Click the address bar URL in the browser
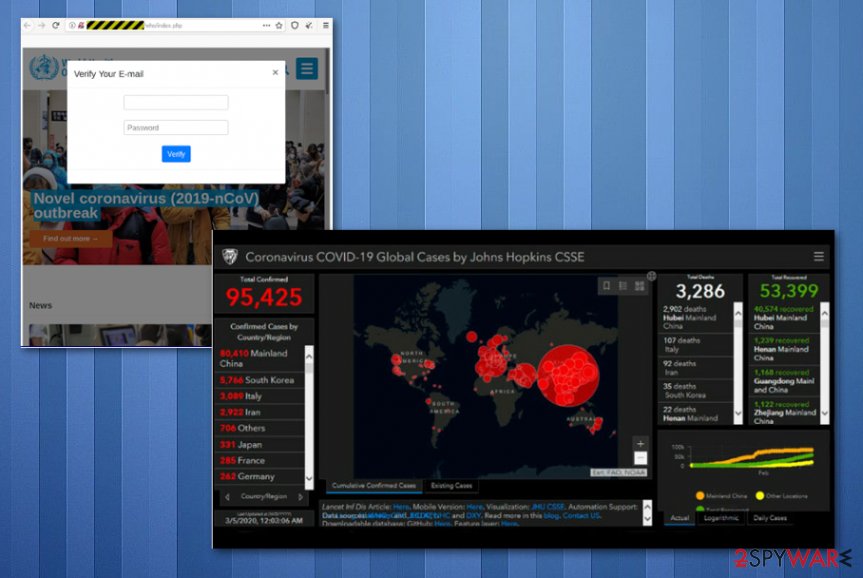The width and height of the screenshot is (863, 578). point(163,25)
